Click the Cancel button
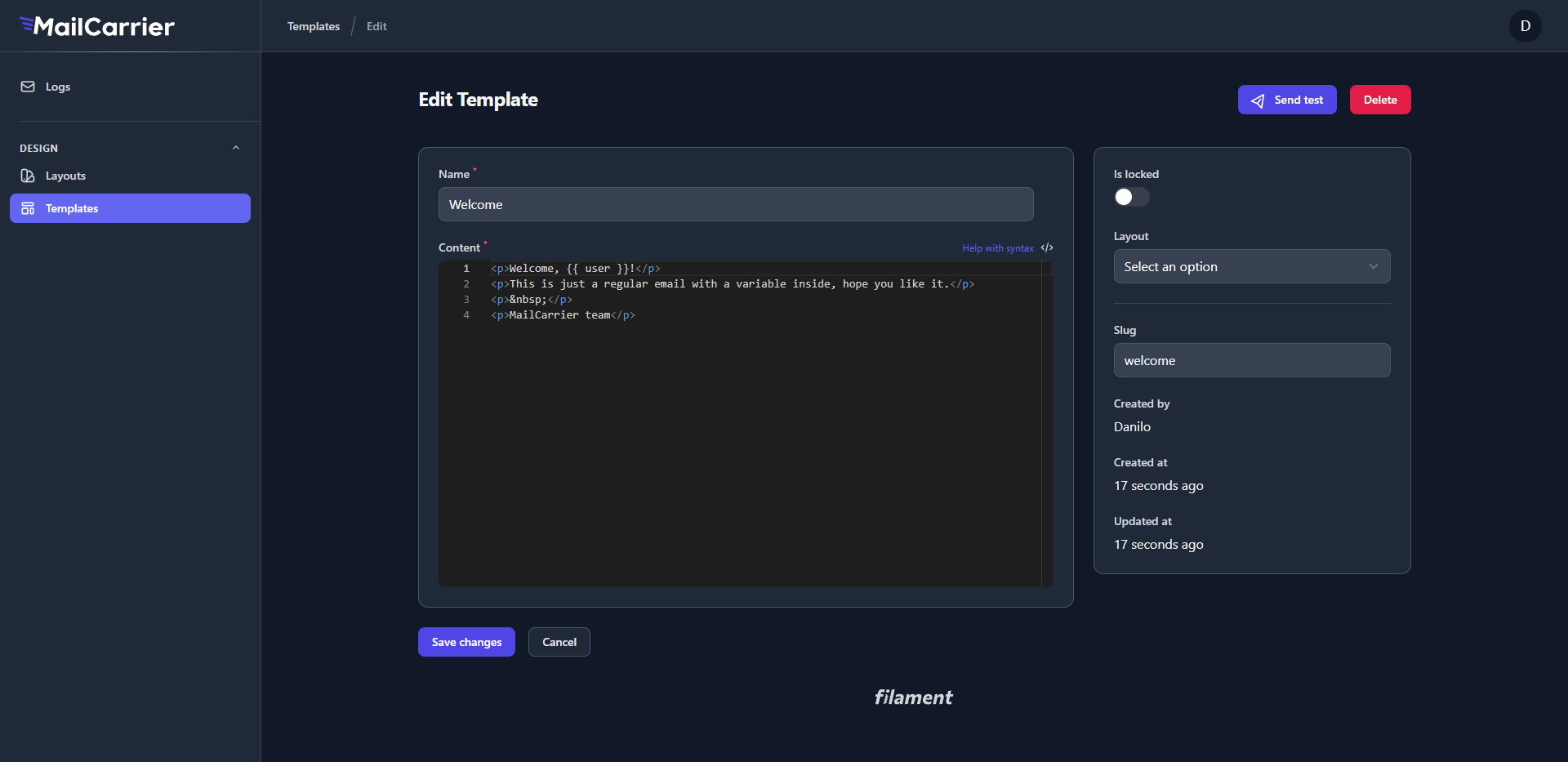This screenshot has width=1568, height=762. tap(559, 642)
